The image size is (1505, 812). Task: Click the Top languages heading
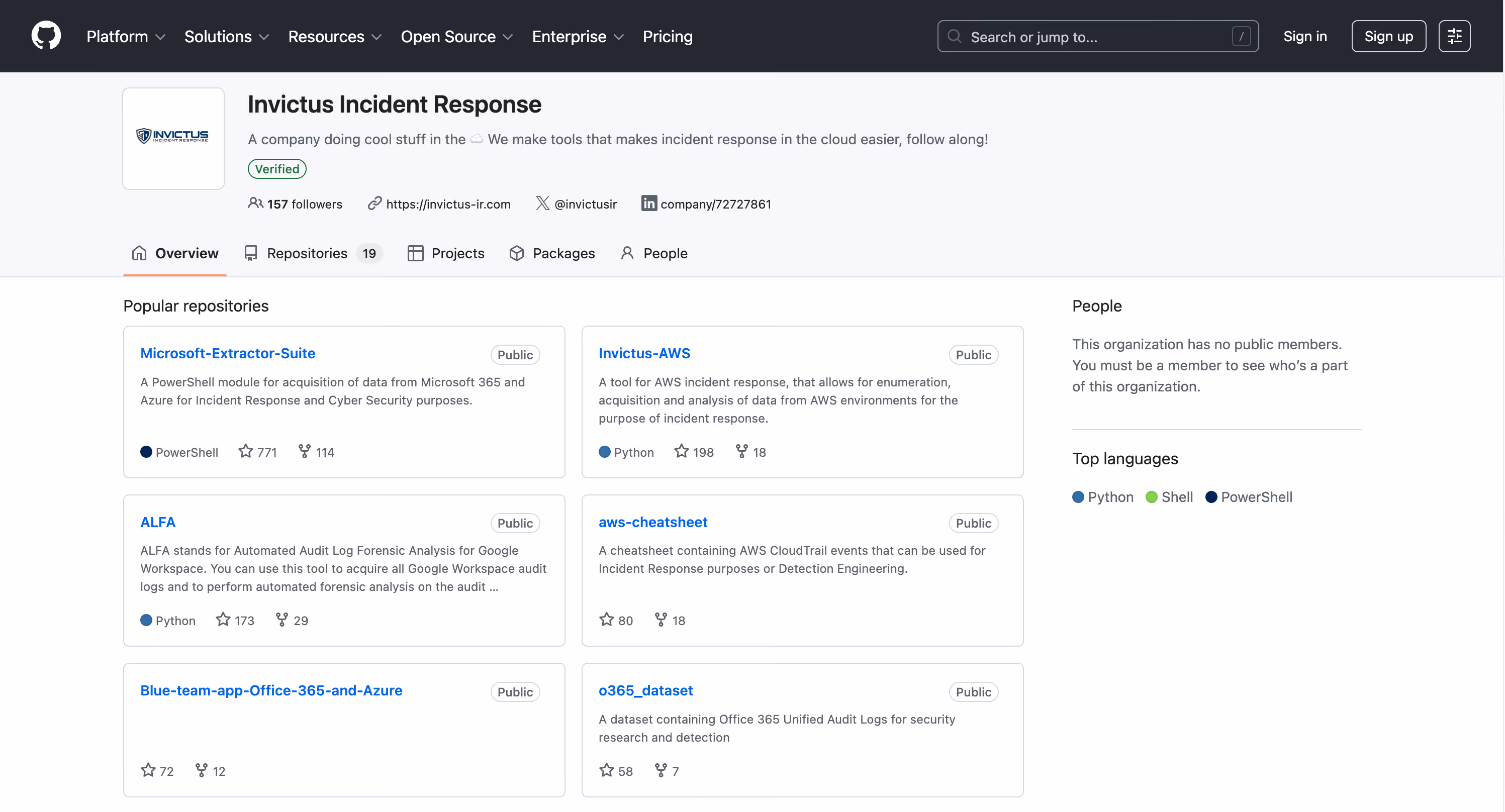(x=1124, y=459)
